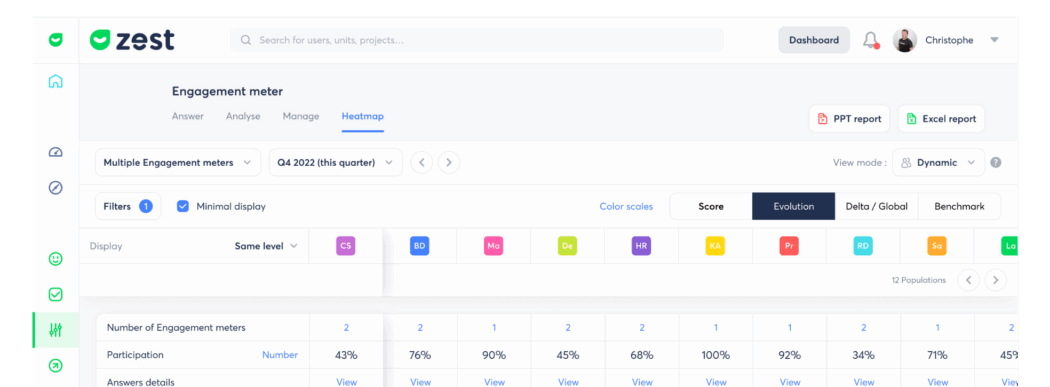
Task: Go to previous quarter arrow
Action: click(421, 162)
